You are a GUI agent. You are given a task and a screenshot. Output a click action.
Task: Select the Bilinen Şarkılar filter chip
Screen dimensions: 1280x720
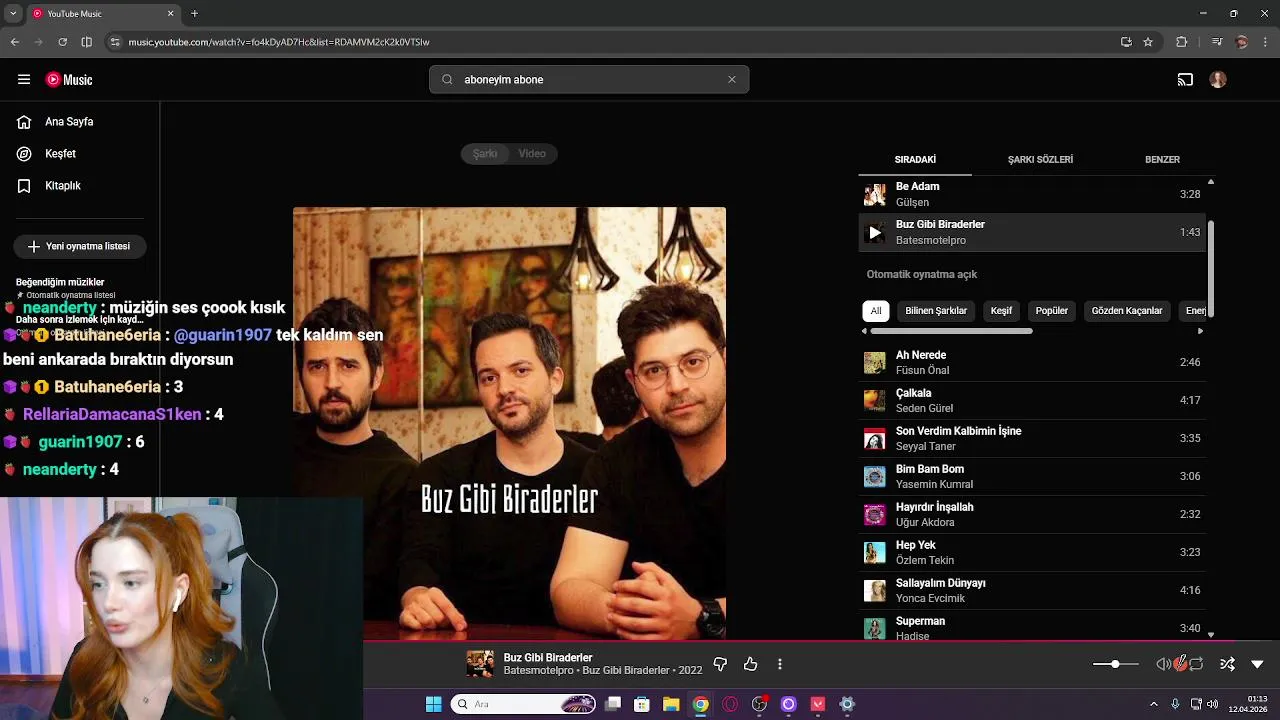[936, 311]
